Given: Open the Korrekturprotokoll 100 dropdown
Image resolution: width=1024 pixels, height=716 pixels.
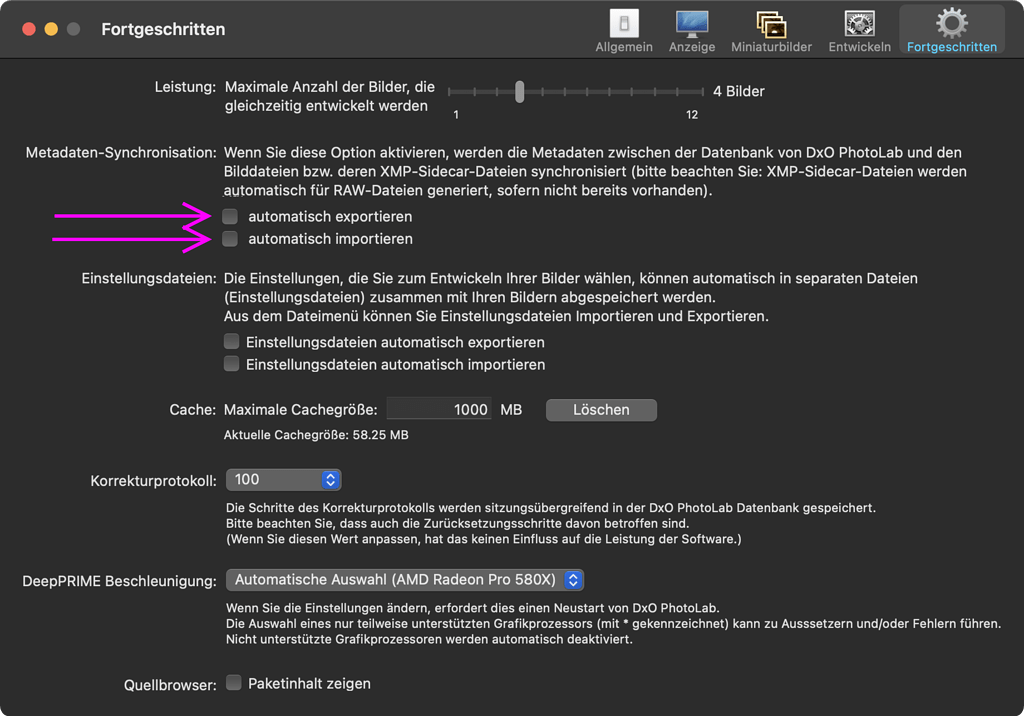Looking at the screenshot, I should click(x=283, y=480).
